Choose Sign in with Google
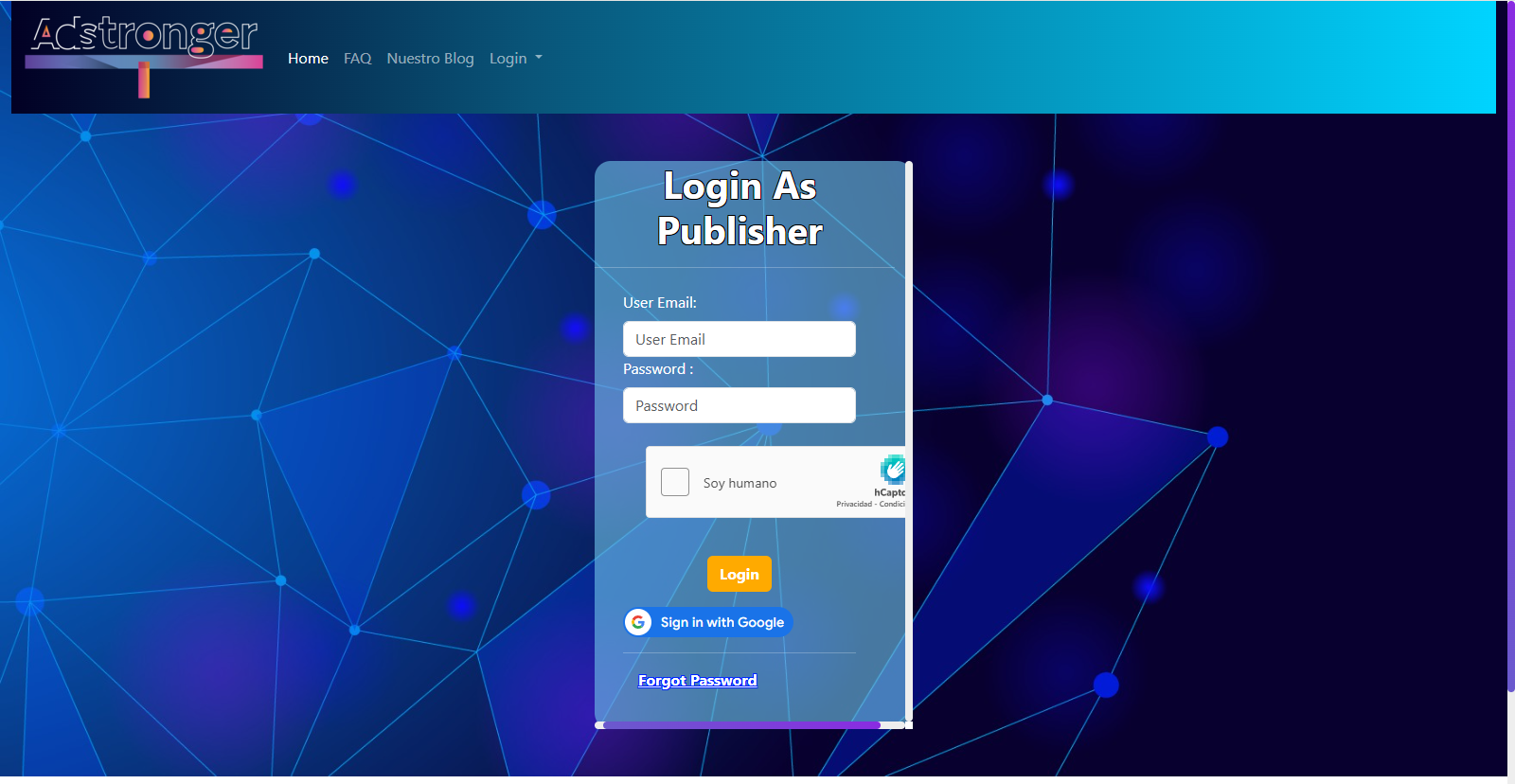This screenshot has height=784, width=1515. (x=707, y=622)
